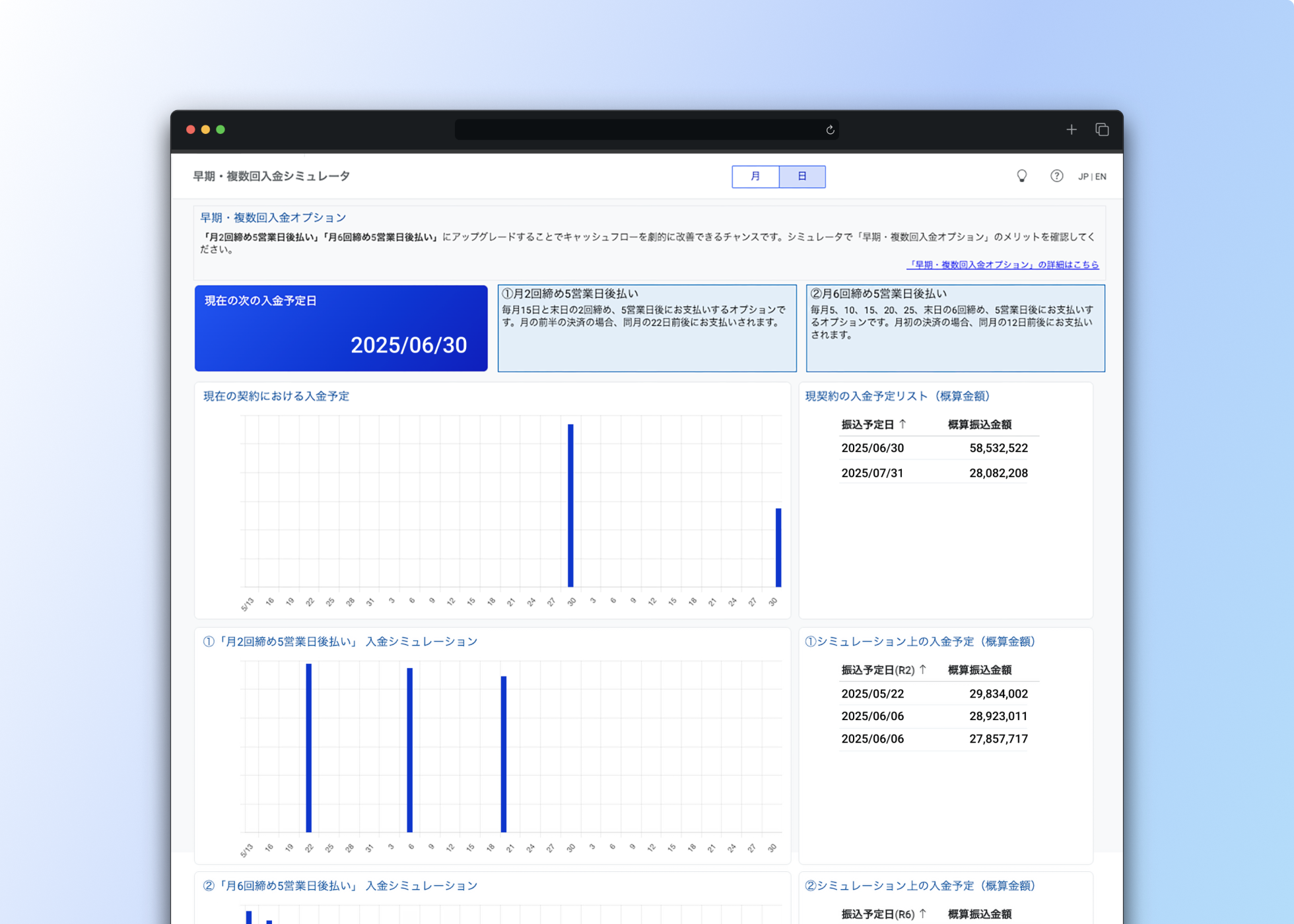Click the browser reload icon
Image resolution: width=1294 pixels, height=924 pixels.
[x=830, y=130]
